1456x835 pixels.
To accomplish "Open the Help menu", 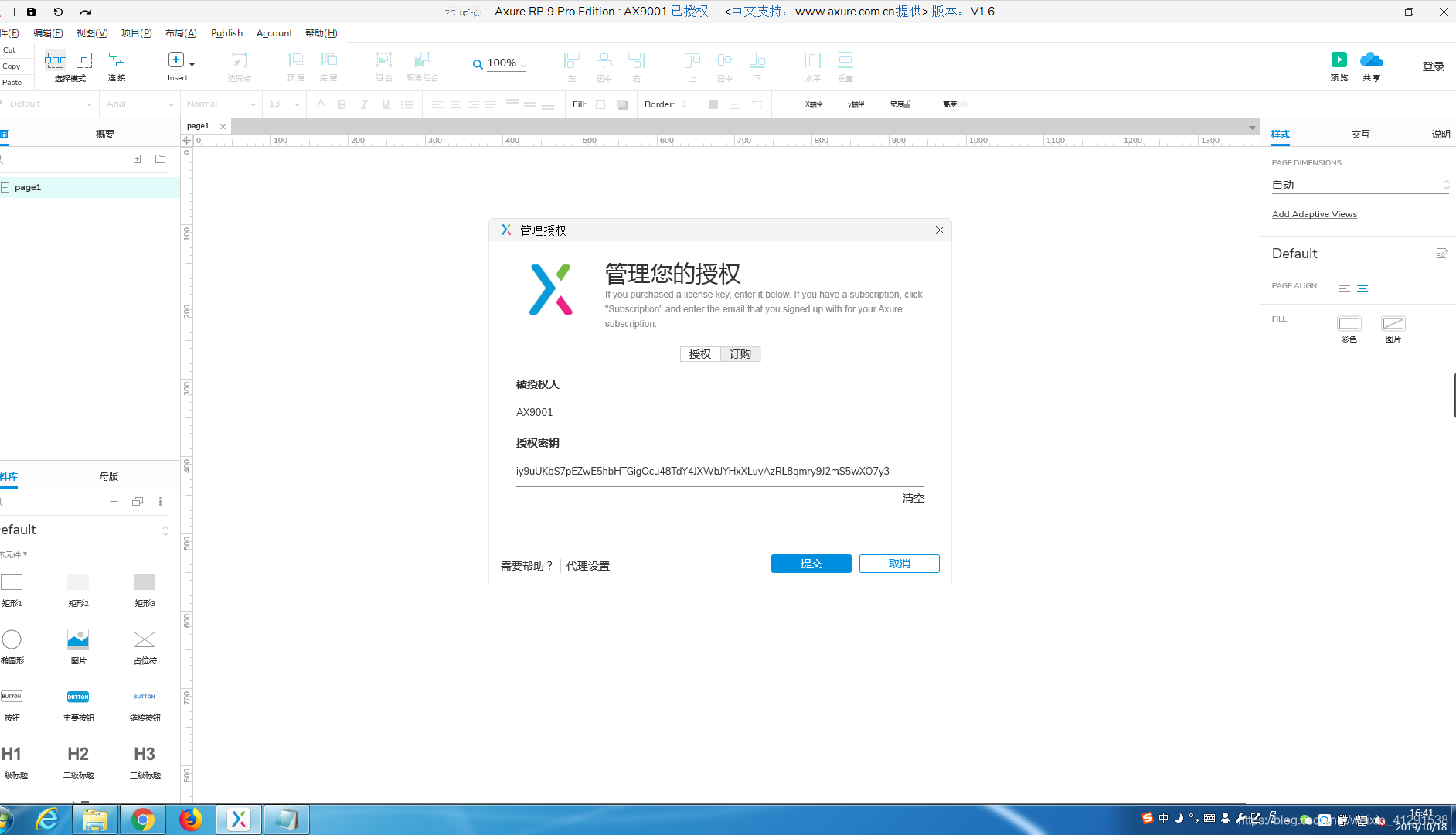I will point(321,33).
